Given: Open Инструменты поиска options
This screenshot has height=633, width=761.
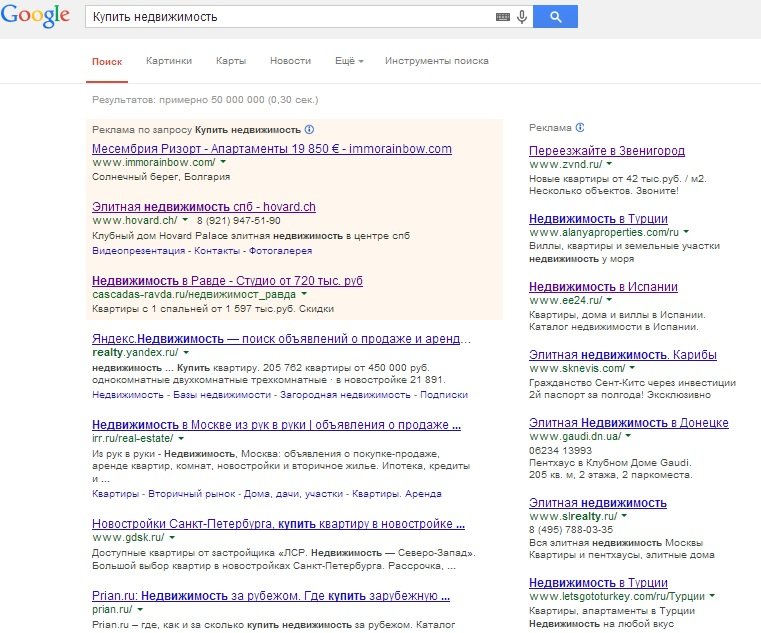Looking at the screenshot, I should click(x=436, y=61).
